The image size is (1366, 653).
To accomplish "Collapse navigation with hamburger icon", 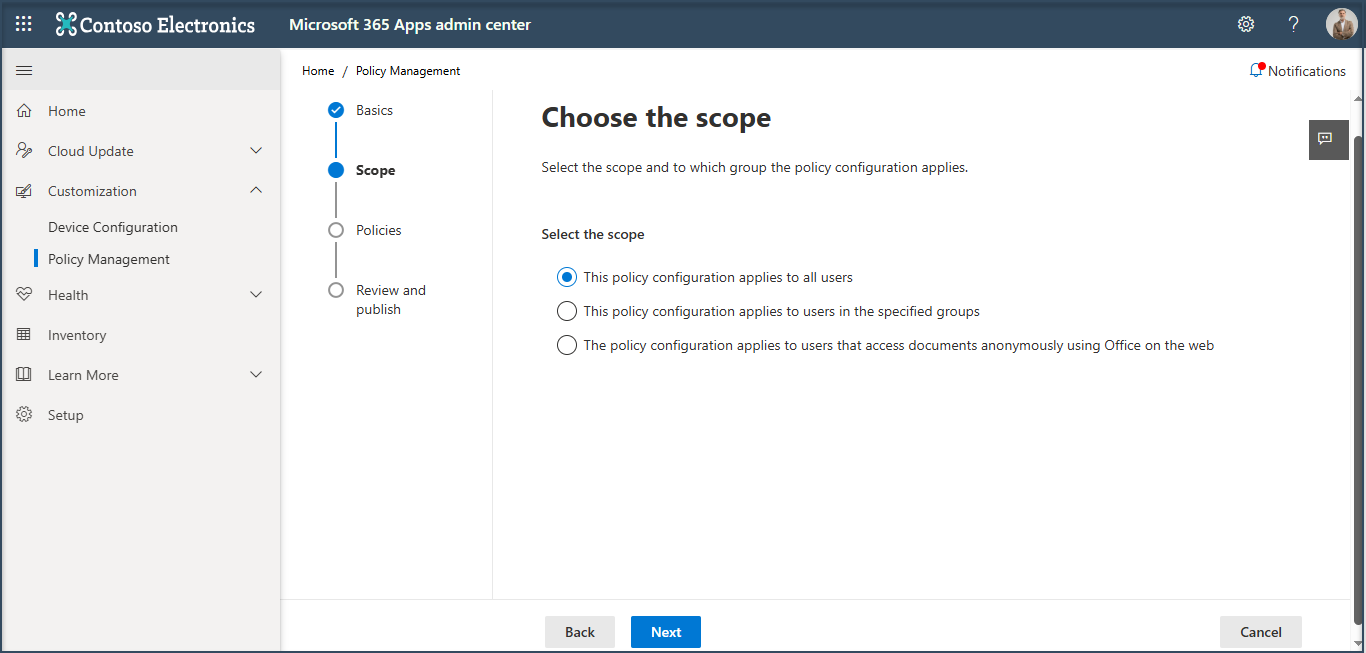I will [x=24, y=70].
